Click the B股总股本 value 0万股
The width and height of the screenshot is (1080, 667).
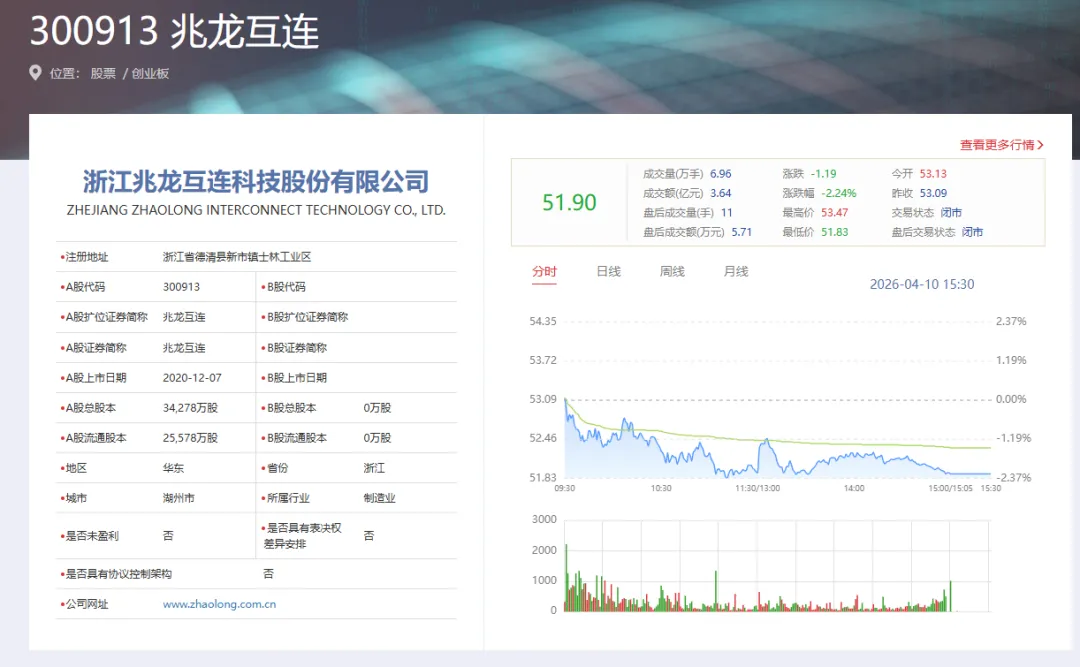(x=377, y=408)
